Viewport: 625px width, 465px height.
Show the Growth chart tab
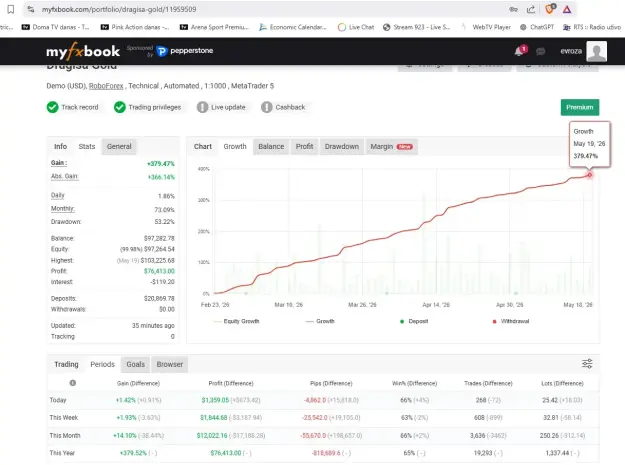click(x=235, y=146)
